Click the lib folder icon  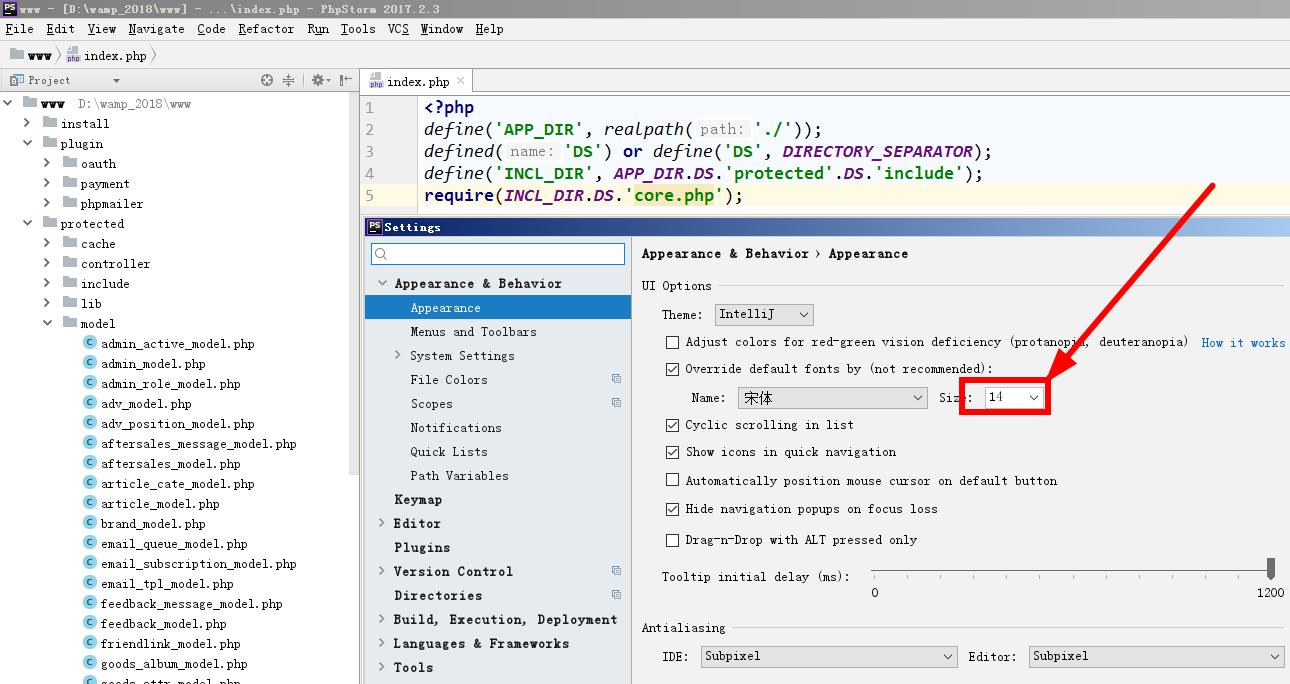pos(70,303)
